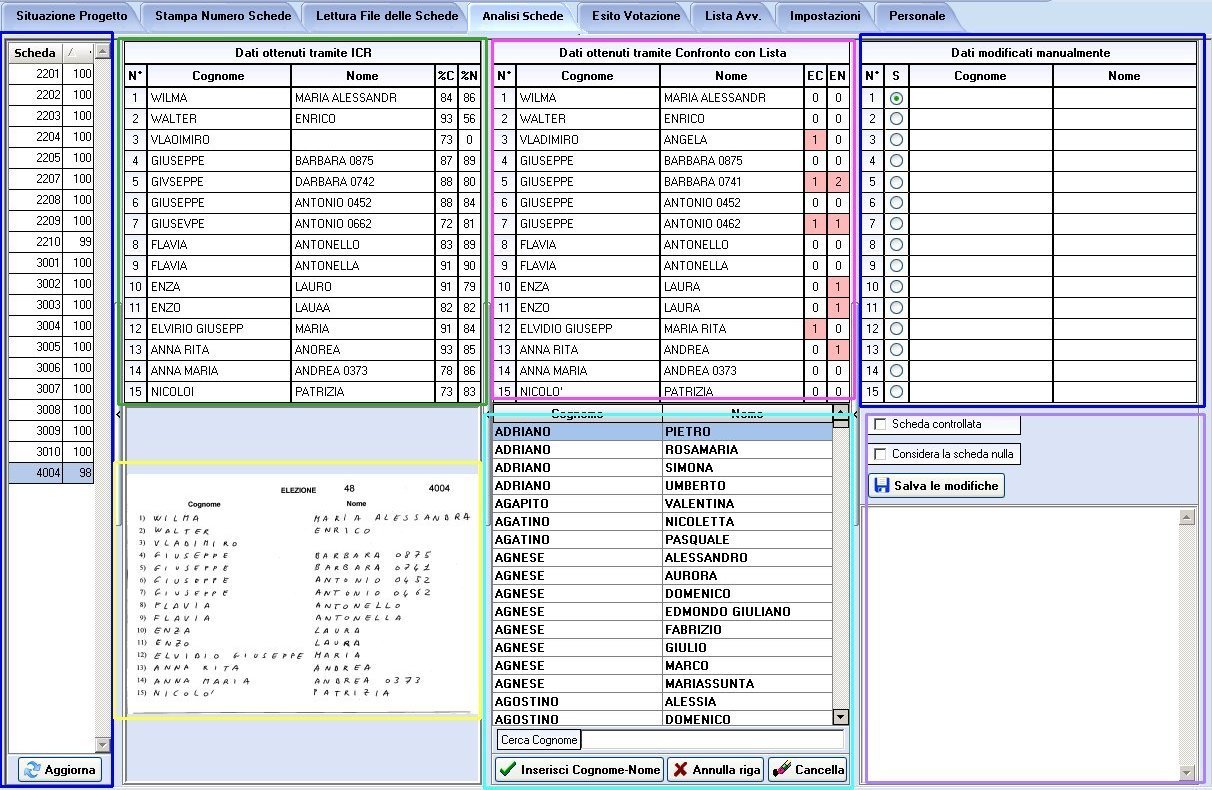Click the Aggiorna refresh button

click(60, 769)
